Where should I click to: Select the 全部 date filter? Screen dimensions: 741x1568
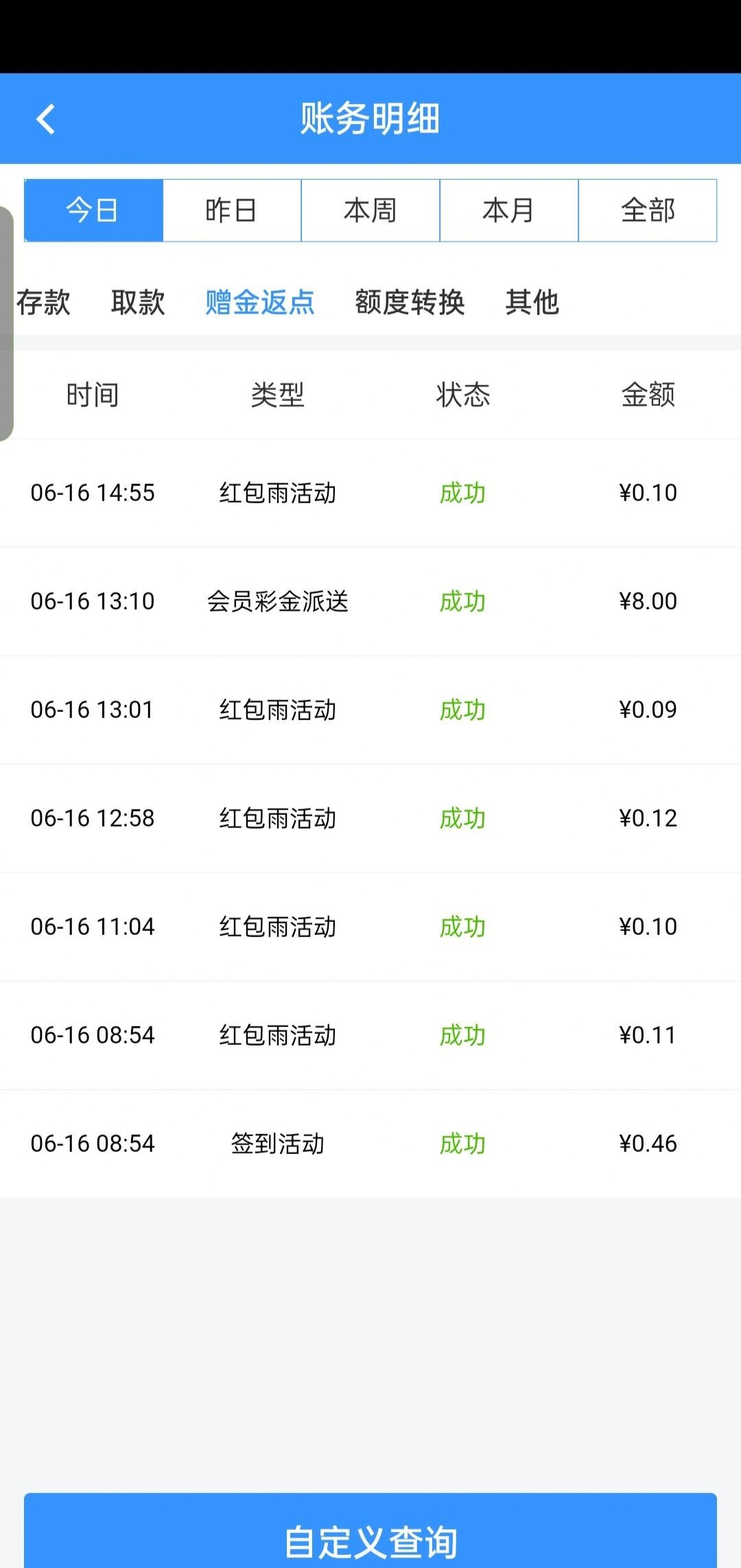click(648, 210)
